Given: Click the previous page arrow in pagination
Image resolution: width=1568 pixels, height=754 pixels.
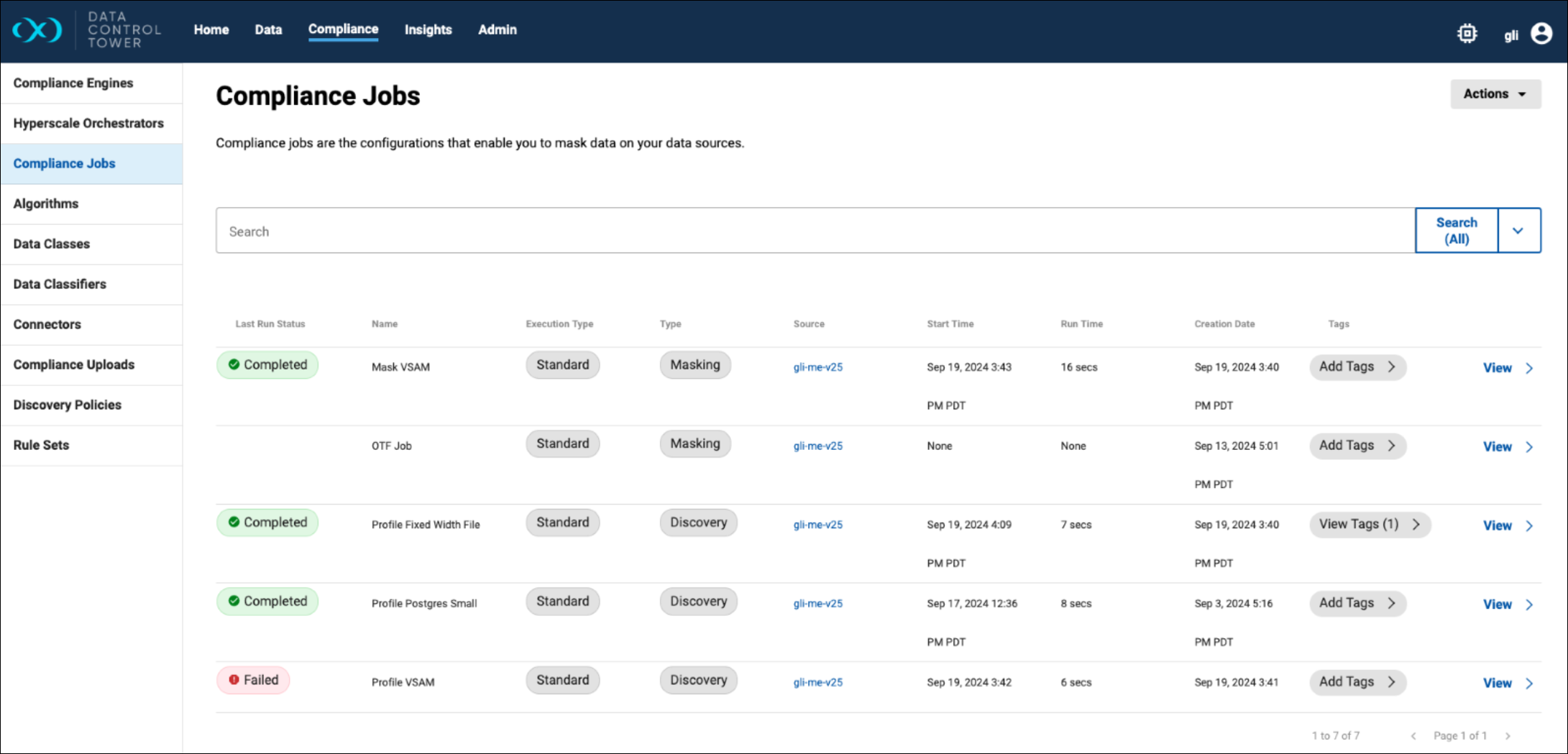Looking at the screenshot, I should tap(1413, 736).
